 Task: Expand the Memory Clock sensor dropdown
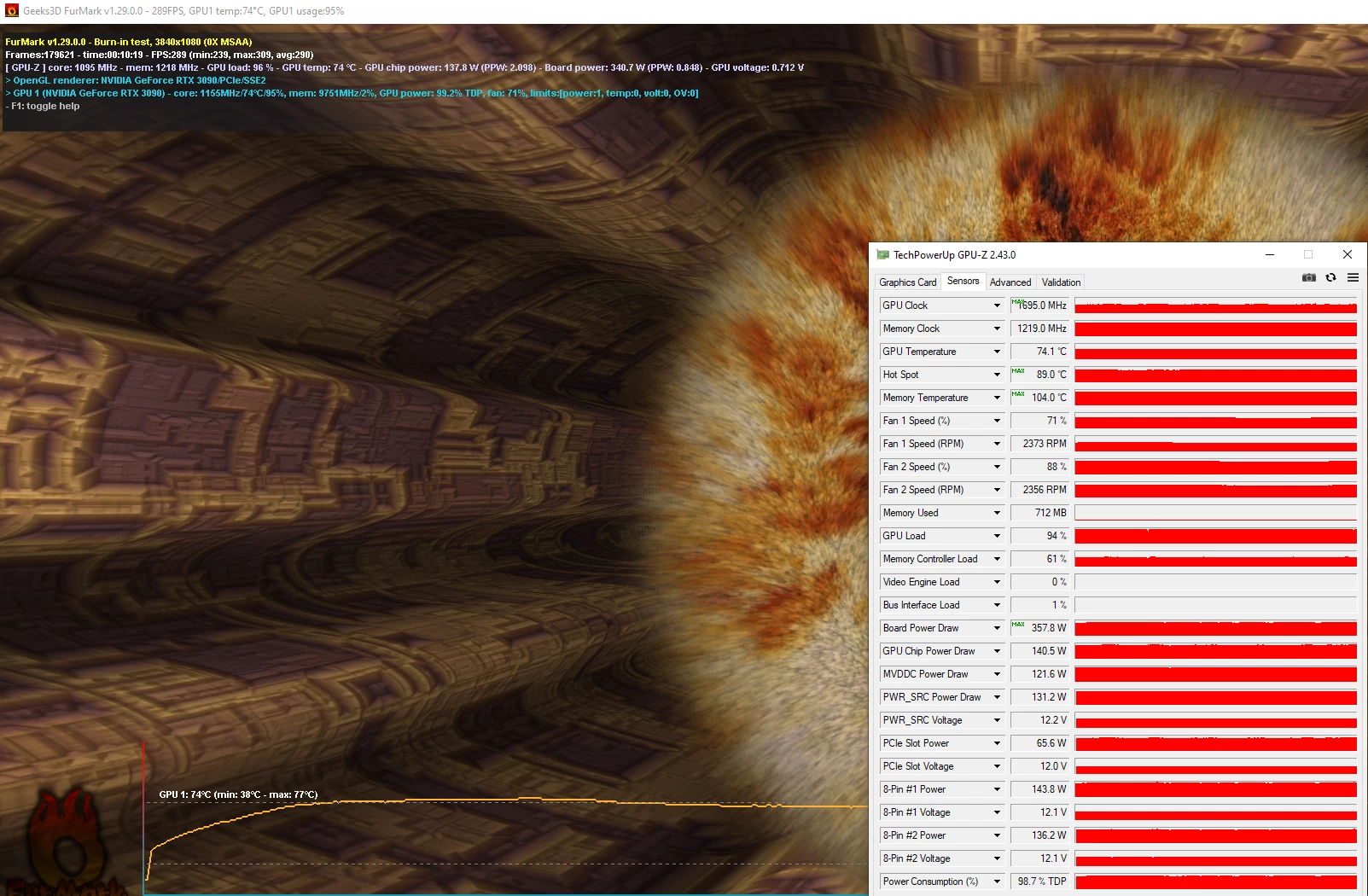[997, 329]
